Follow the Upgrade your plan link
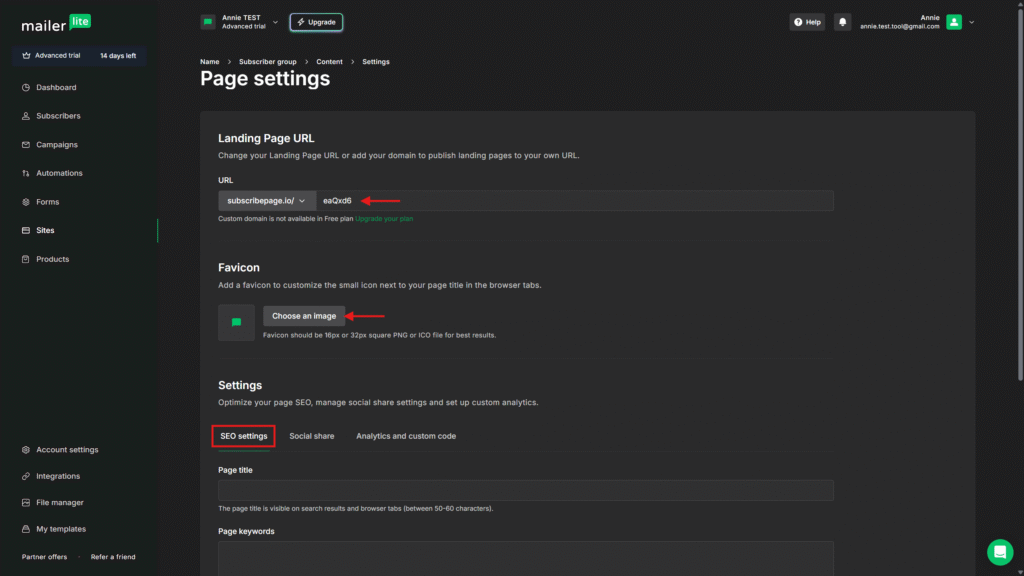This screenshot has height=576, width=1024. (384, 218)
